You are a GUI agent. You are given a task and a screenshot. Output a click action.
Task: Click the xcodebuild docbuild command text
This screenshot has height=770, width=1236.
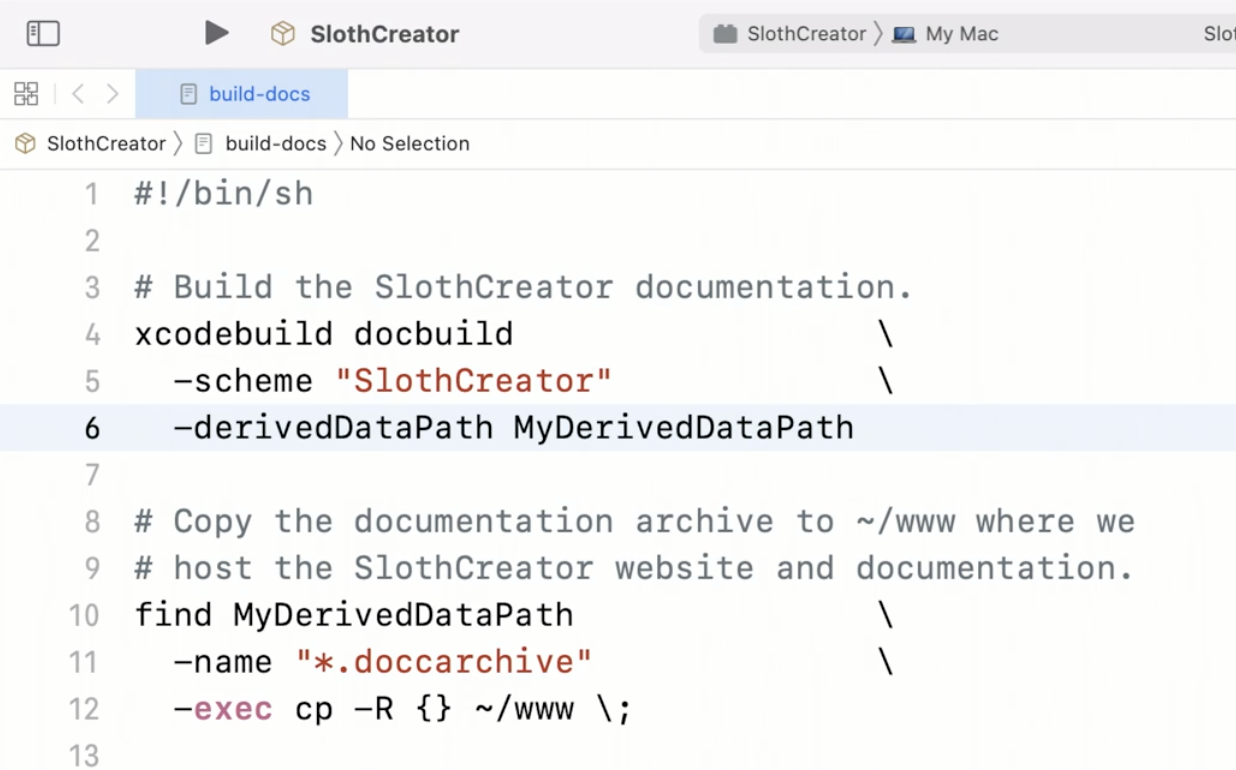click(324, 334)
